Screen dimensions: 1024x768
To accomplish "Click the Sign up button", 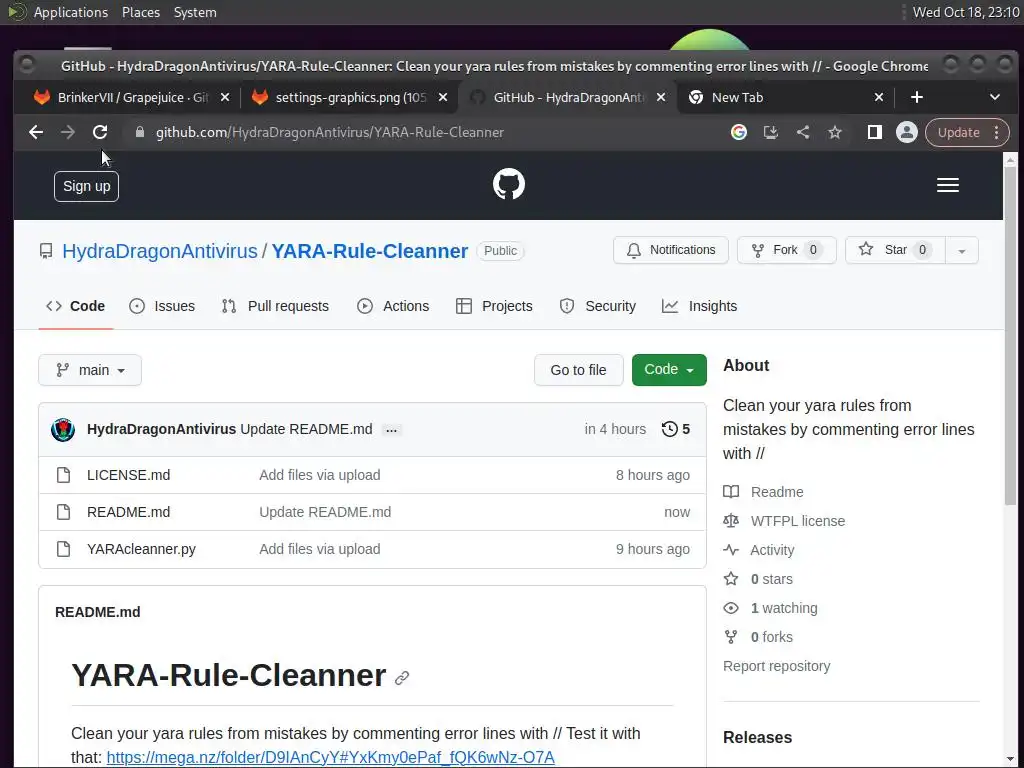I will tap(86, 186).
